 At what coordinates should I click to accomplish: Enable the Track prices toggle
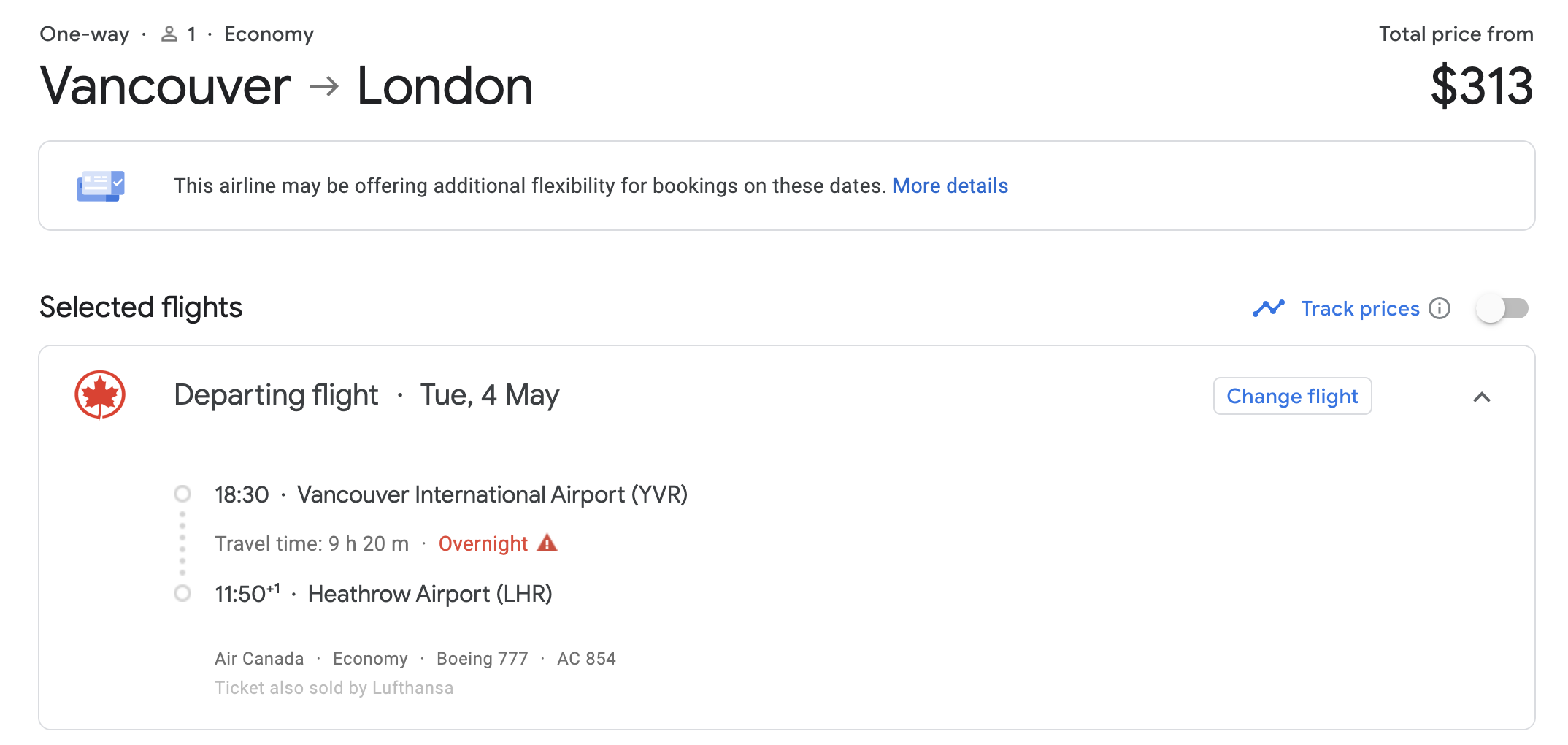(x=1501, y=308)
